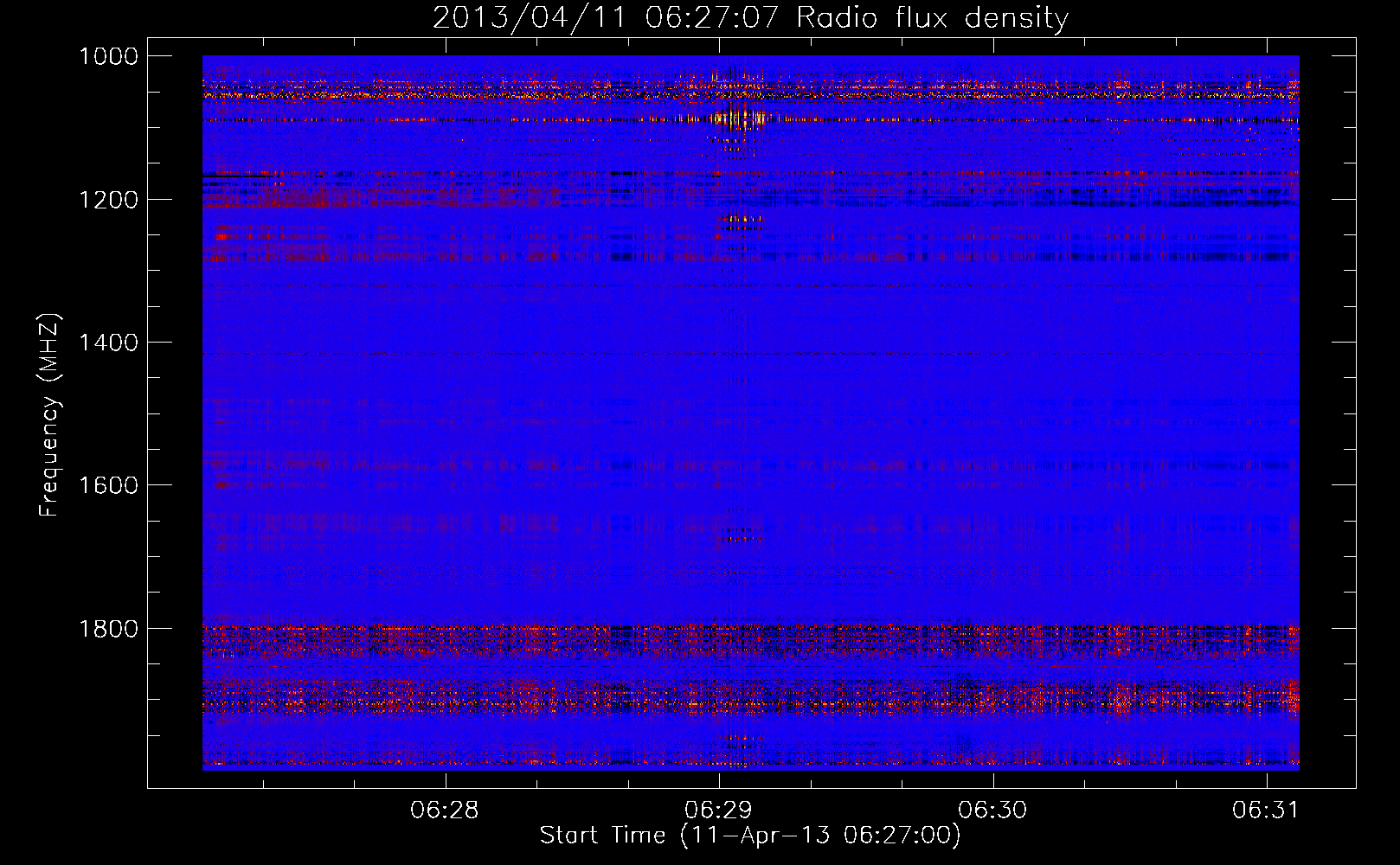Click the 06:28 time axis label
The width and height of the screenshot is (1400, 865).
tap(445, 811)
